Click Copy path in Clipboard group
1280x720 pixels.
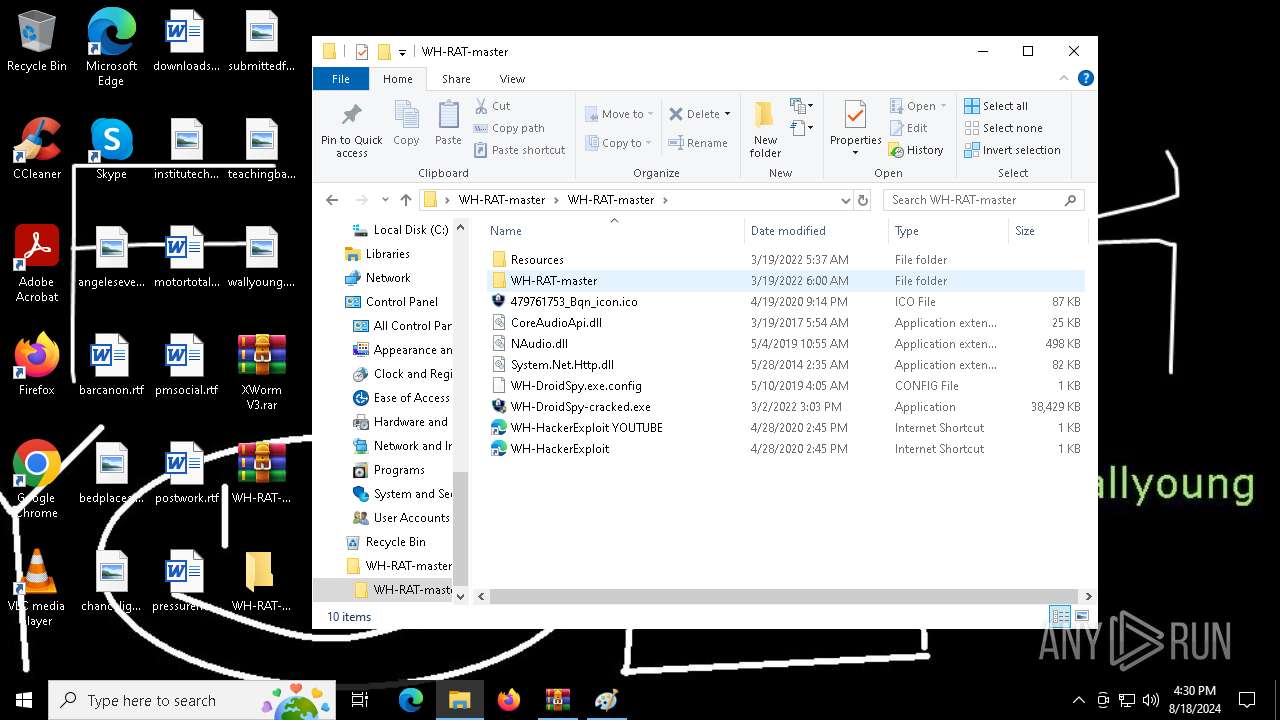point(509,128)
